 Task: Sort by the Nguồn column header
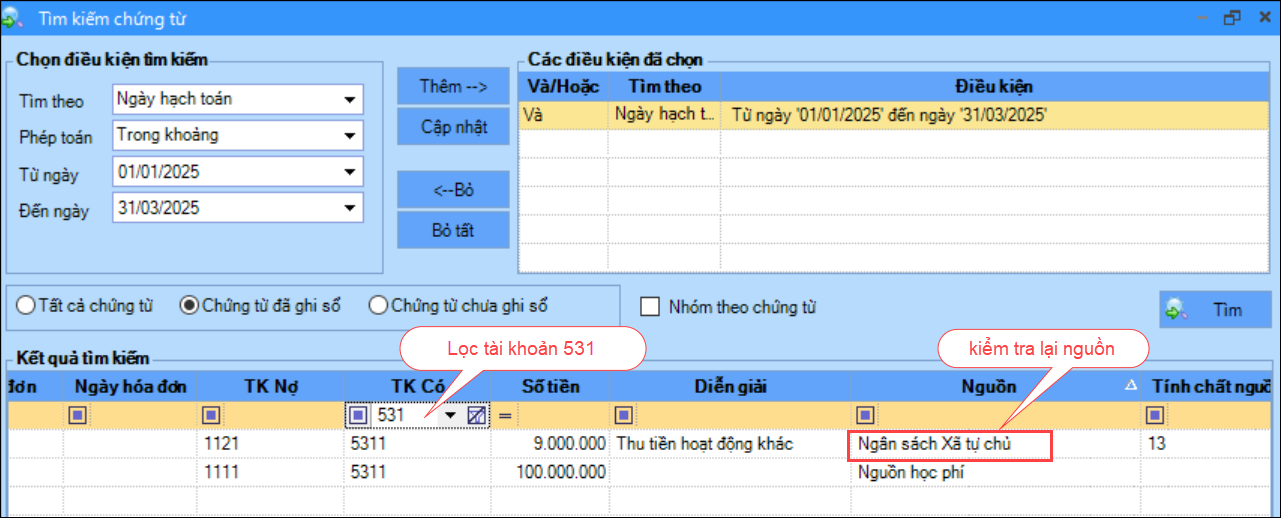pos(990,386)
